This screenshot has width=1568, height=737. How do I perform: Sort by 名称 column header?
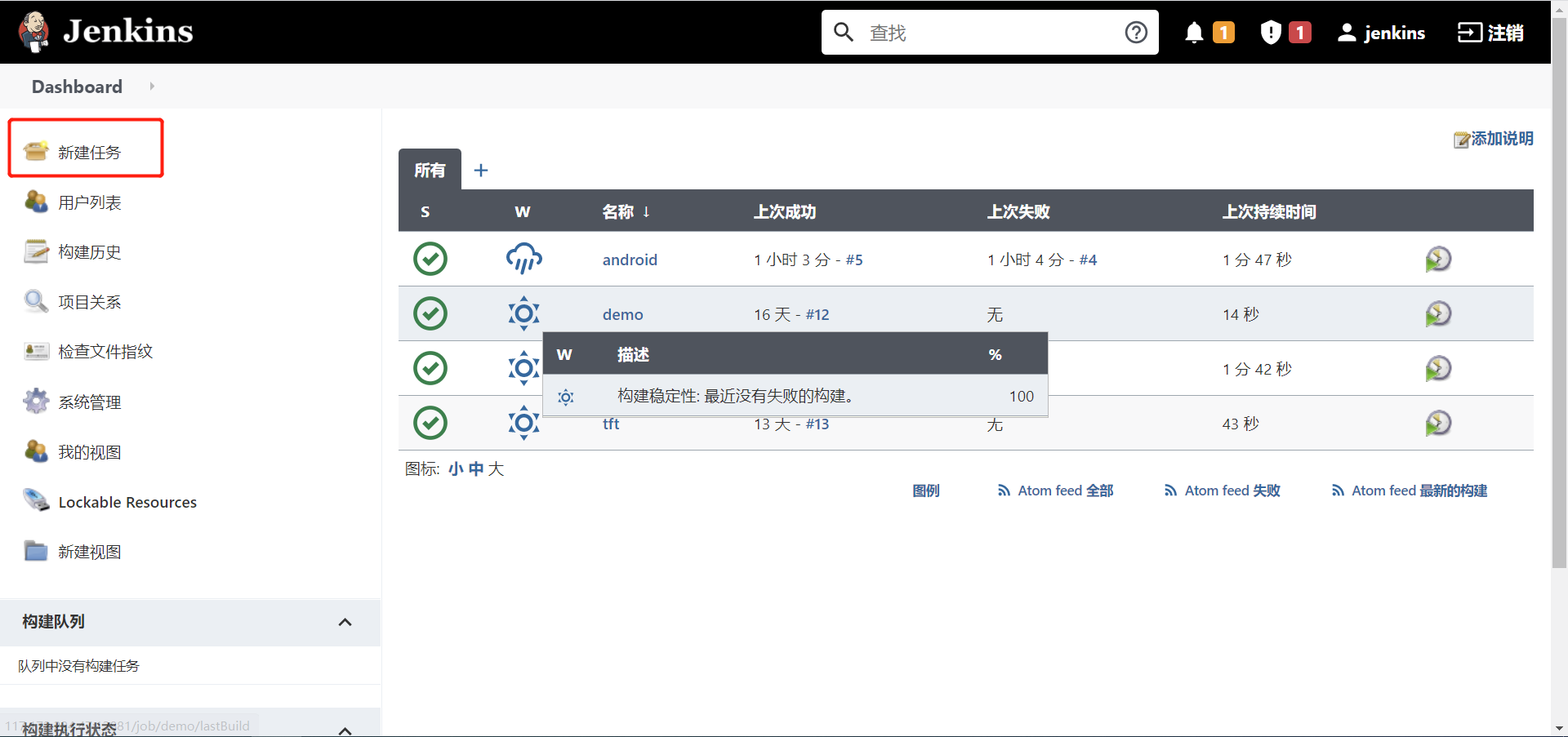[626, 212]
